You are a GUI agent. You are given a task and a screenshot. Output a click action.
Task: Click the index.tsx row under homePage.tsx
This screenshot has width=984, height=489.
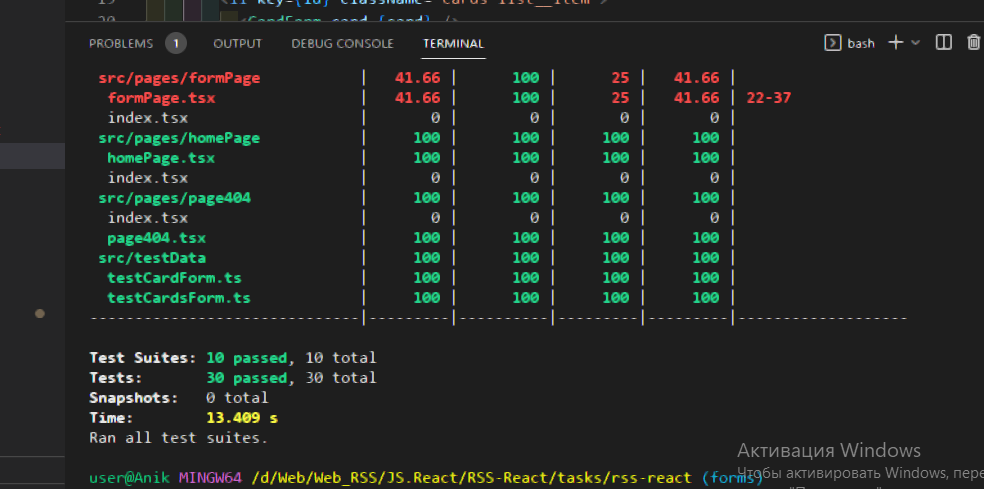[x=147, y=178]
